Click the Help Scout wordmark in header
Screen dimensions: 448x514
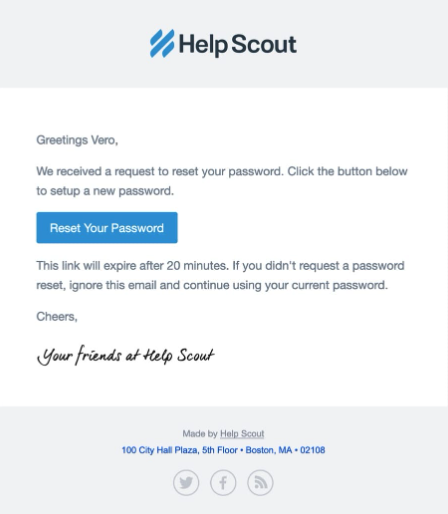pyautogui.click(x=238, y=44)
